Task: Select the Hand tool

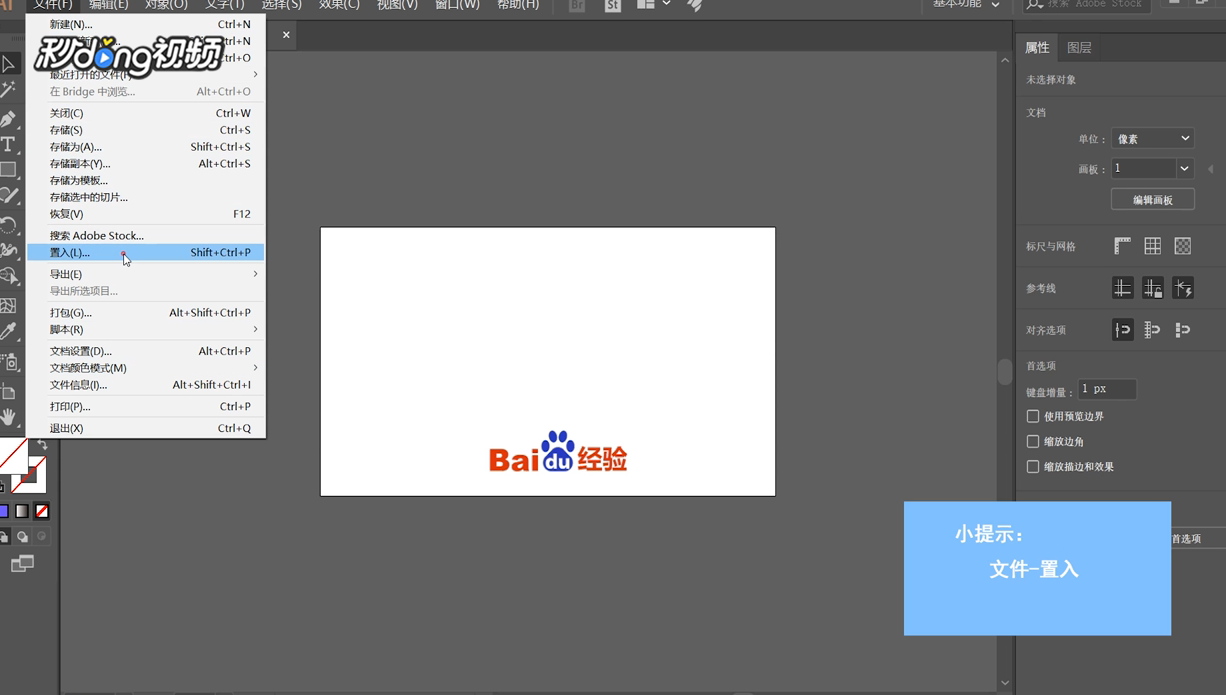Action: (8, 417)
